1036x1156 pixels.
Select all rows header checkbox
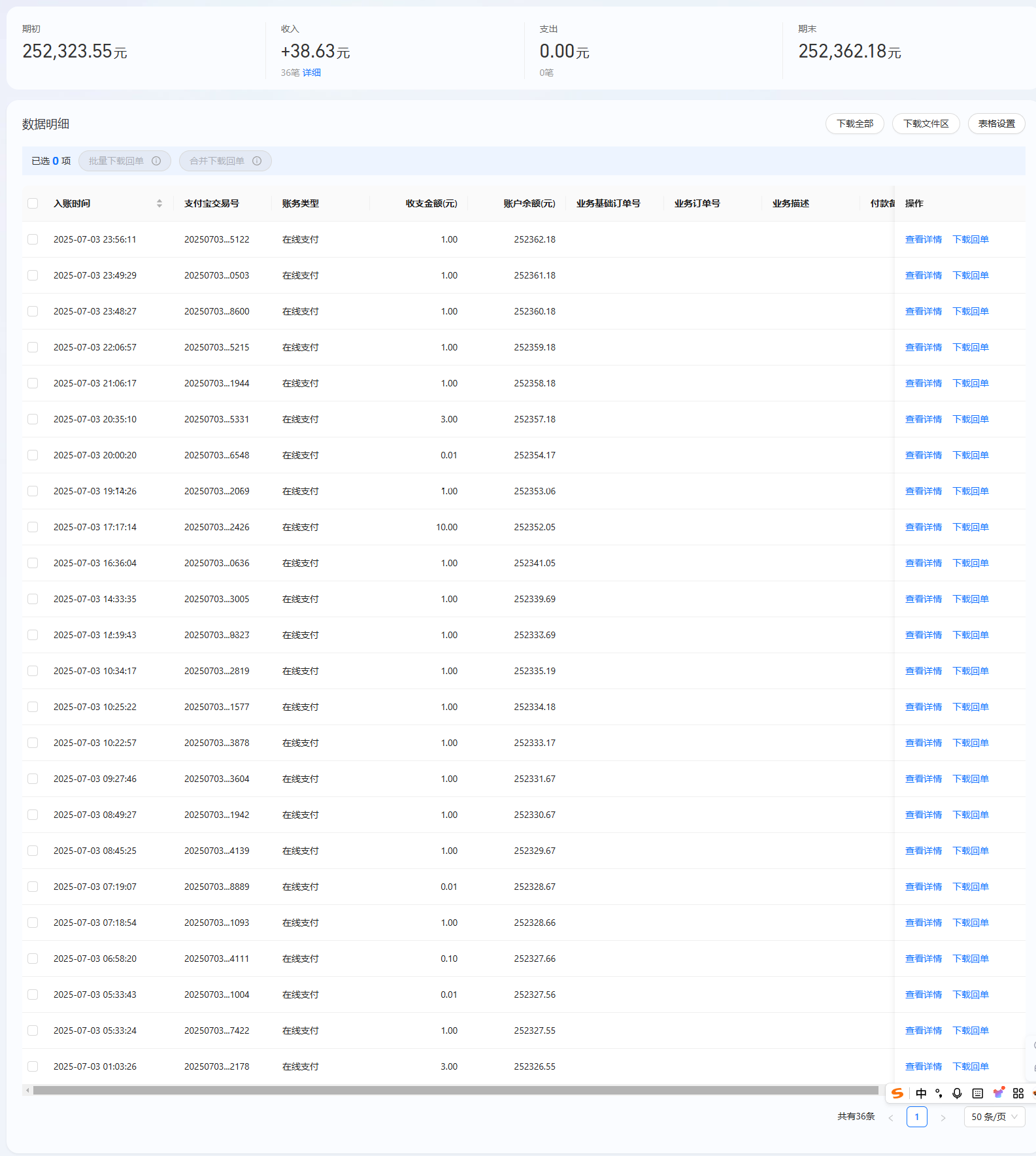[x=33, y=203]
